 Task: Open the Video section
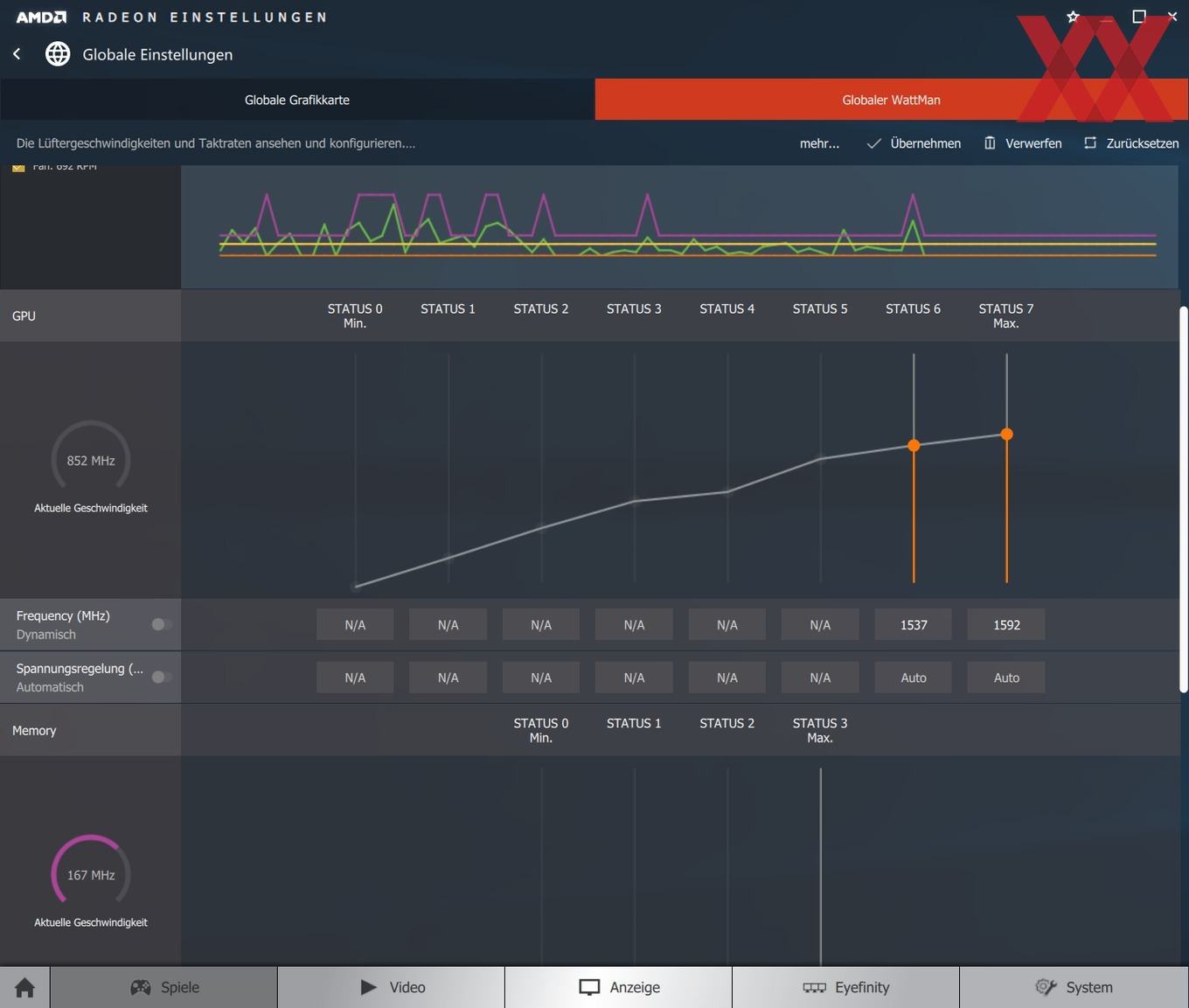coord(392,987)
